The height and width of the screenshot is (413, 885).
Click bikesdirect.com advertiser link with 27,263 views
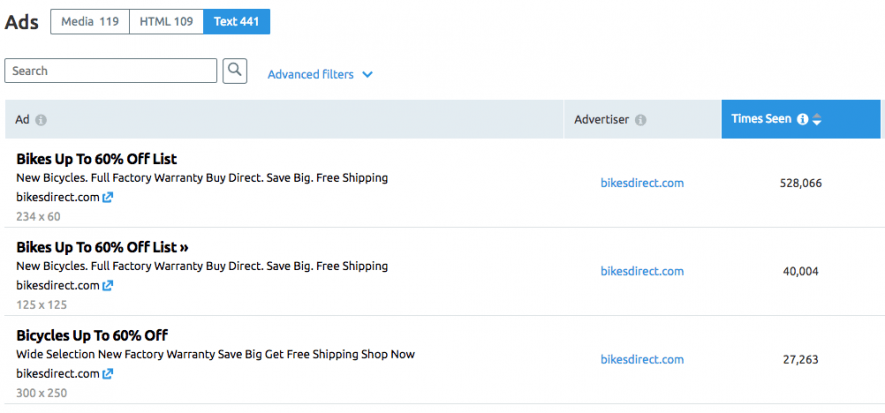pos(642,359)
